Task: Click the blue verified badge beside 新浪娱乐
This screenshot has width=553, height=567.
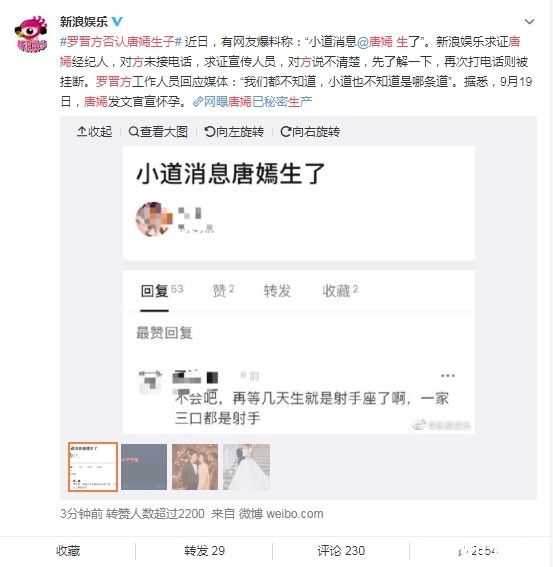Action: (x=117, y=22)
